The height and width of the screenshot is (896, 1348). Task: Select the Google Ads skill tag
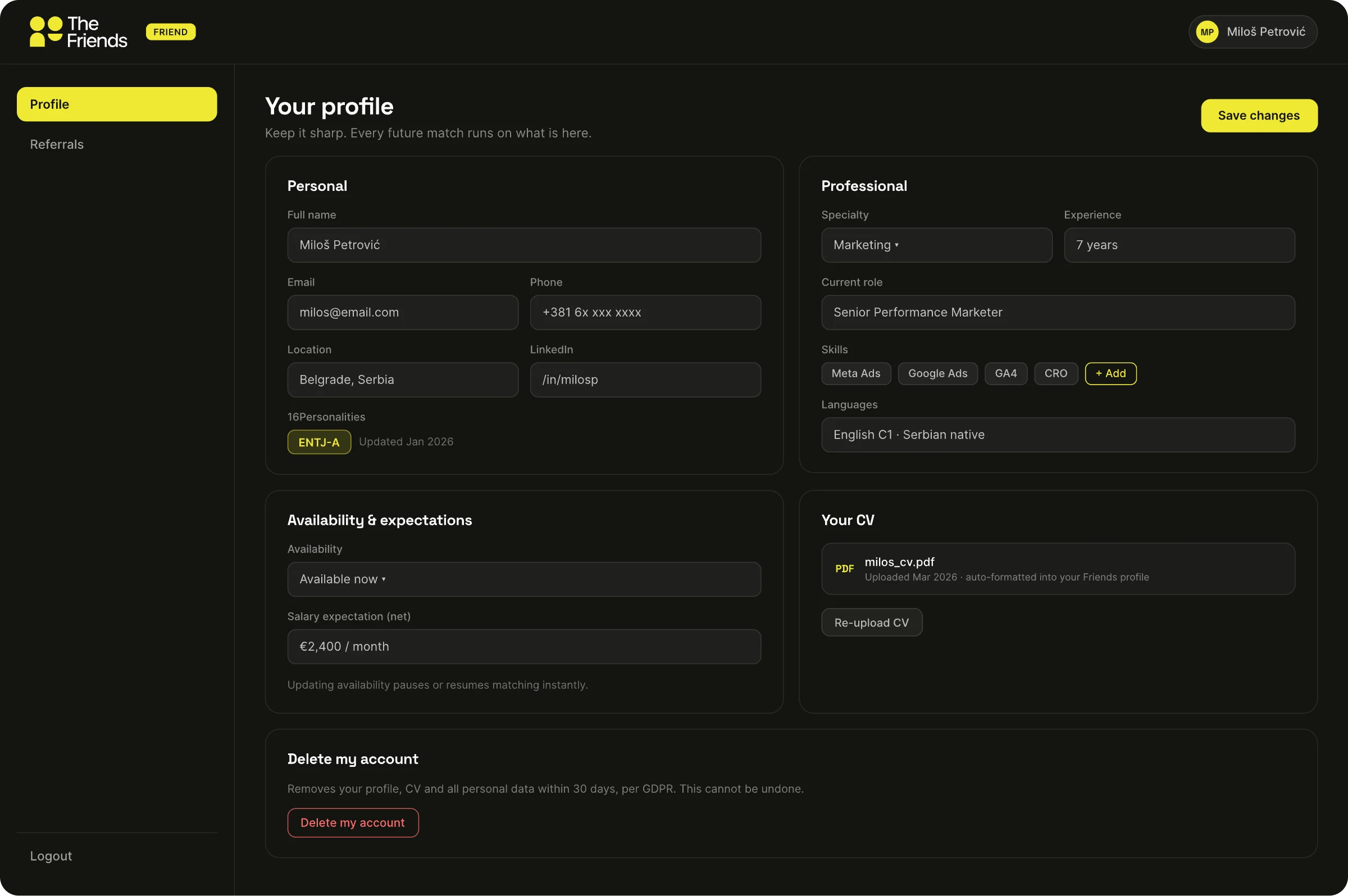tap(937, 373)
